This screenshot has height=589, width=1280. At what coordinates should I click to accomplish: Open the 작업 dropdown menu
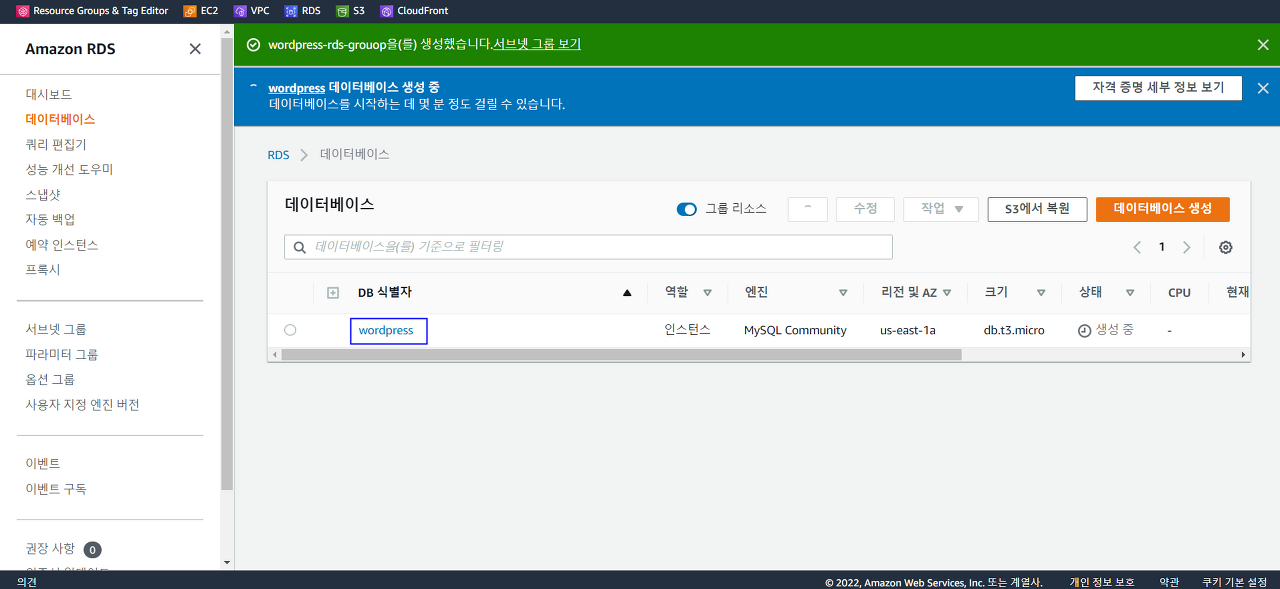pyautogui.click(x=940, y=209)
